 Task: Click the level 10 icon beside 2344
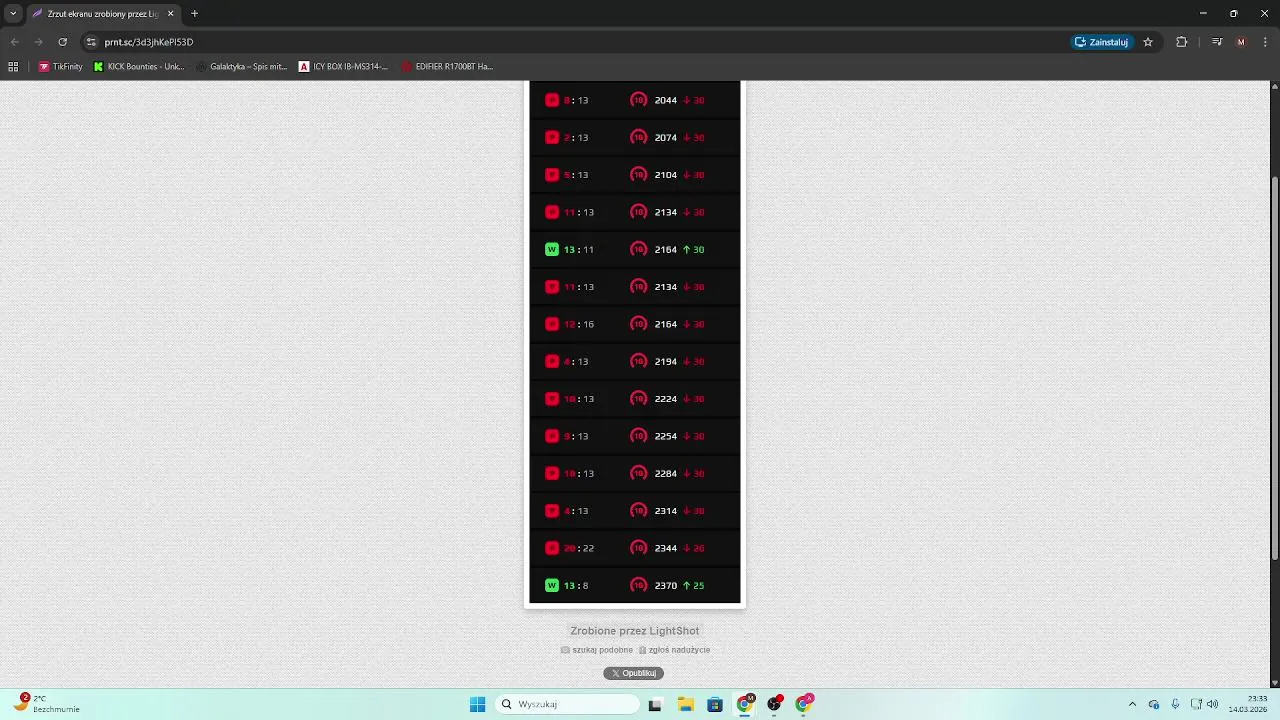click(639, 548)
